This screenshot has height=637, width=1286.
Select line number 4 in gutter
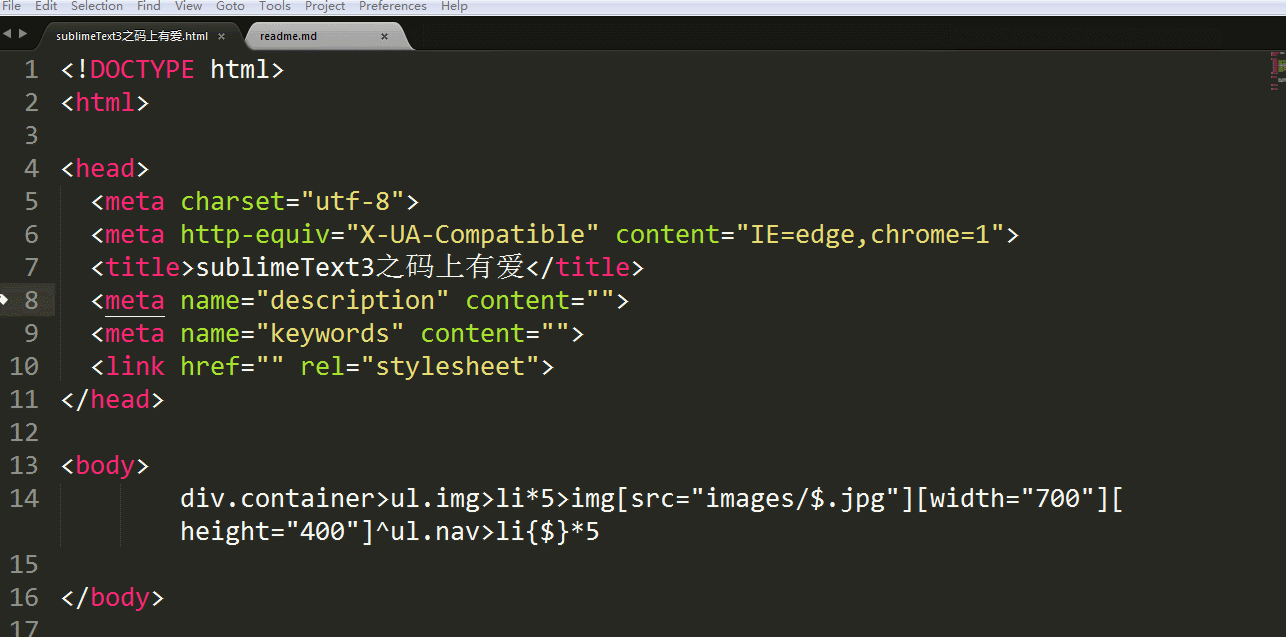click(x=31, y=168)
